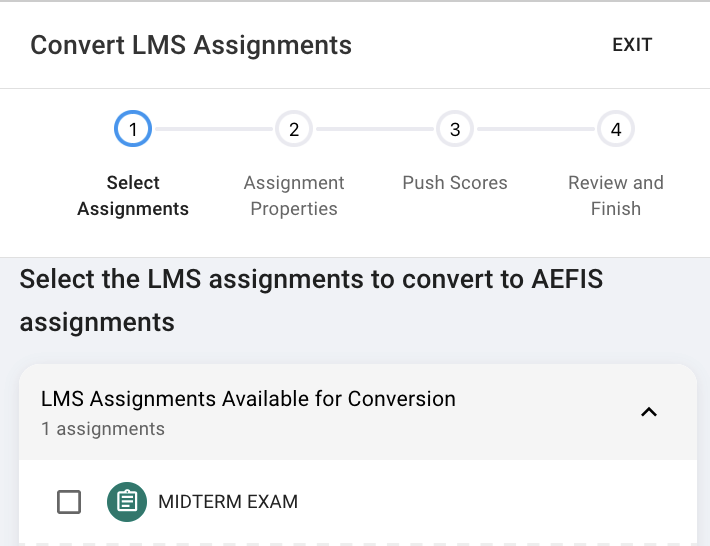Go to the Select Assignments step label

click(133, 196)
